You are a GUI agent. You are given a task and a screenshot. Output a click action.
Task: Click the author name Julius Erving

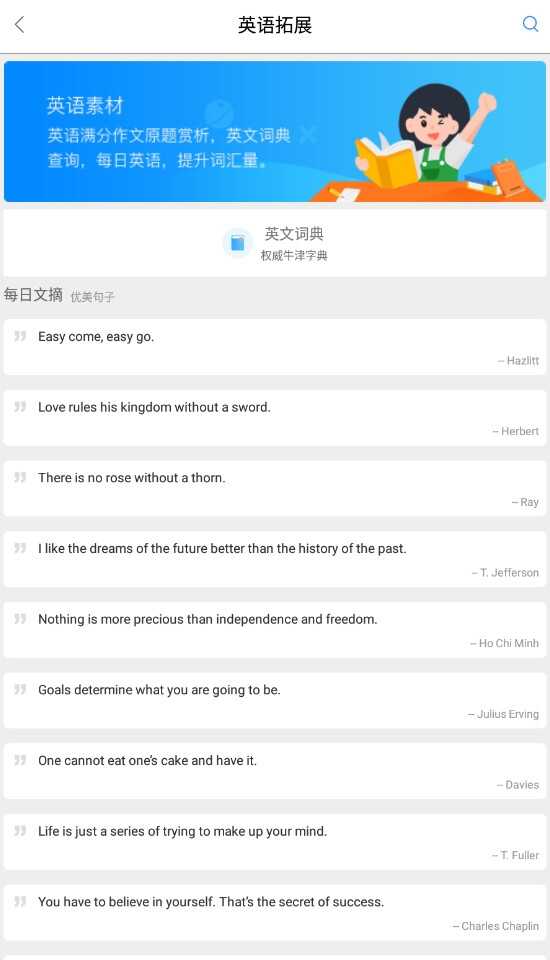pyautogui.click(x=508, y=714)
